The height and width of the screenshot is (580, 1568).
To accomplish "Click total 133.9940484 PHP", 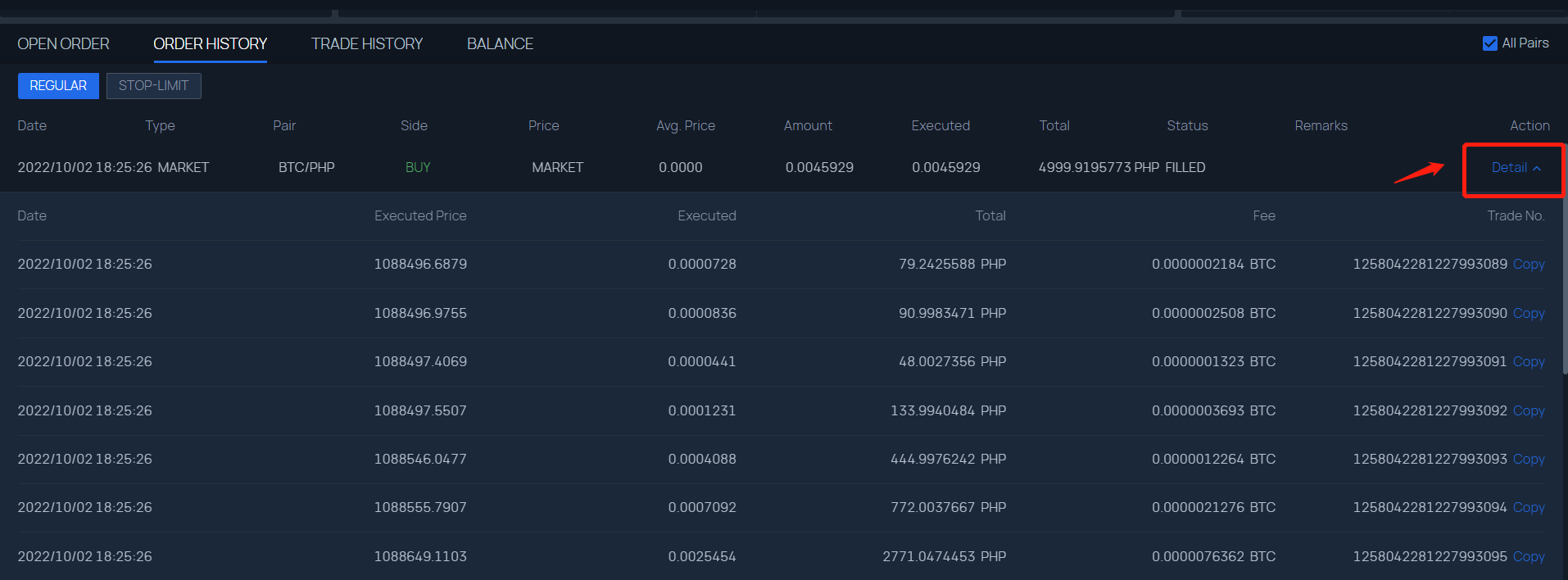I will [x=948, y=410].
